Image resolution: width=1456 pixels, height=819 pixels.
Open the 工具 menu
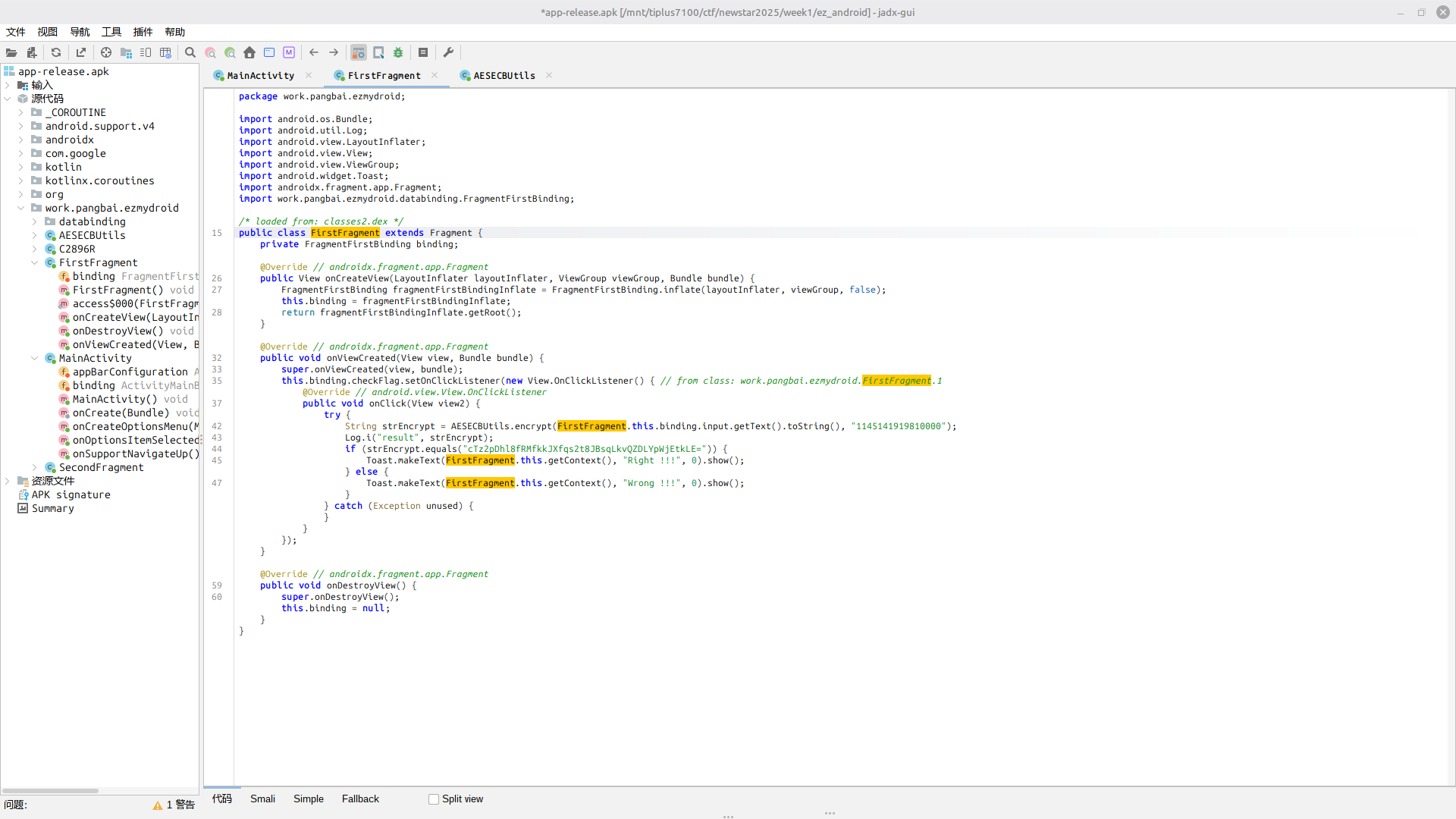click(x=111, y=32)
